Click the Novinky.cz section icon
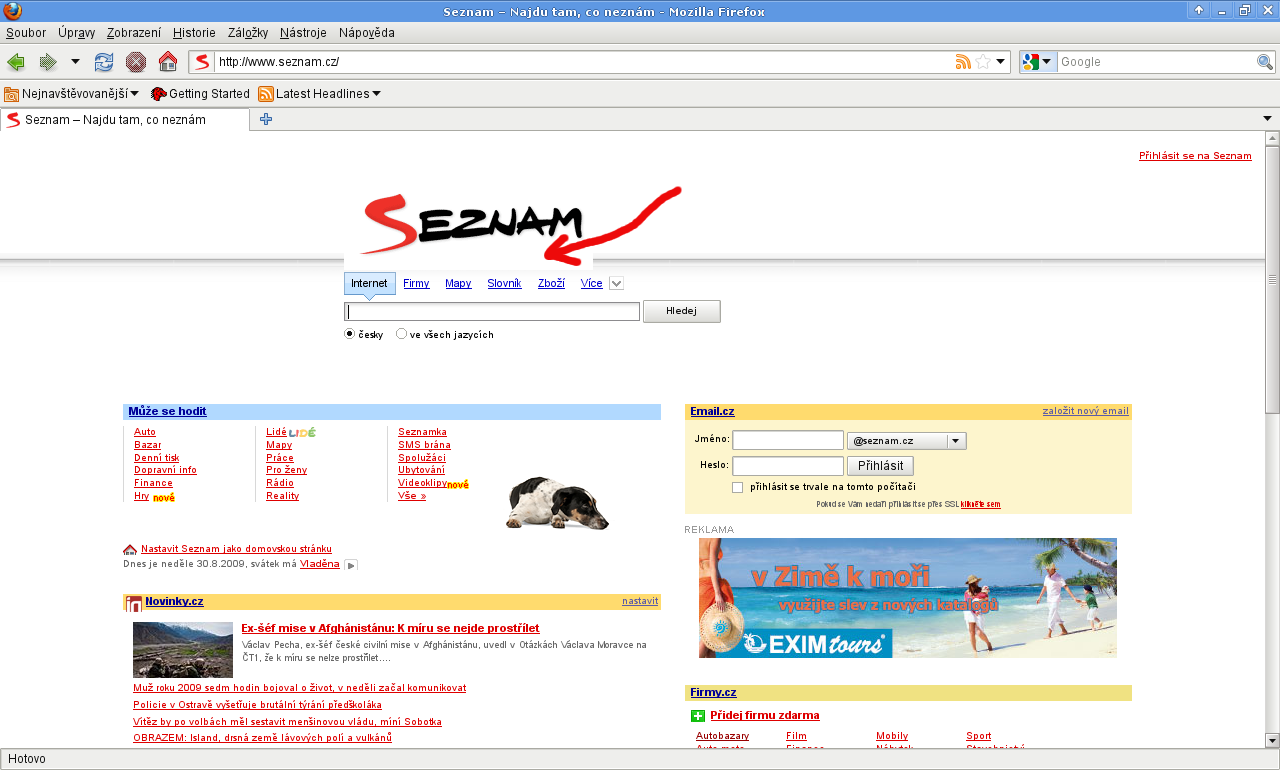This screenshot has width=1280, height=770. [x=134, y=603]
